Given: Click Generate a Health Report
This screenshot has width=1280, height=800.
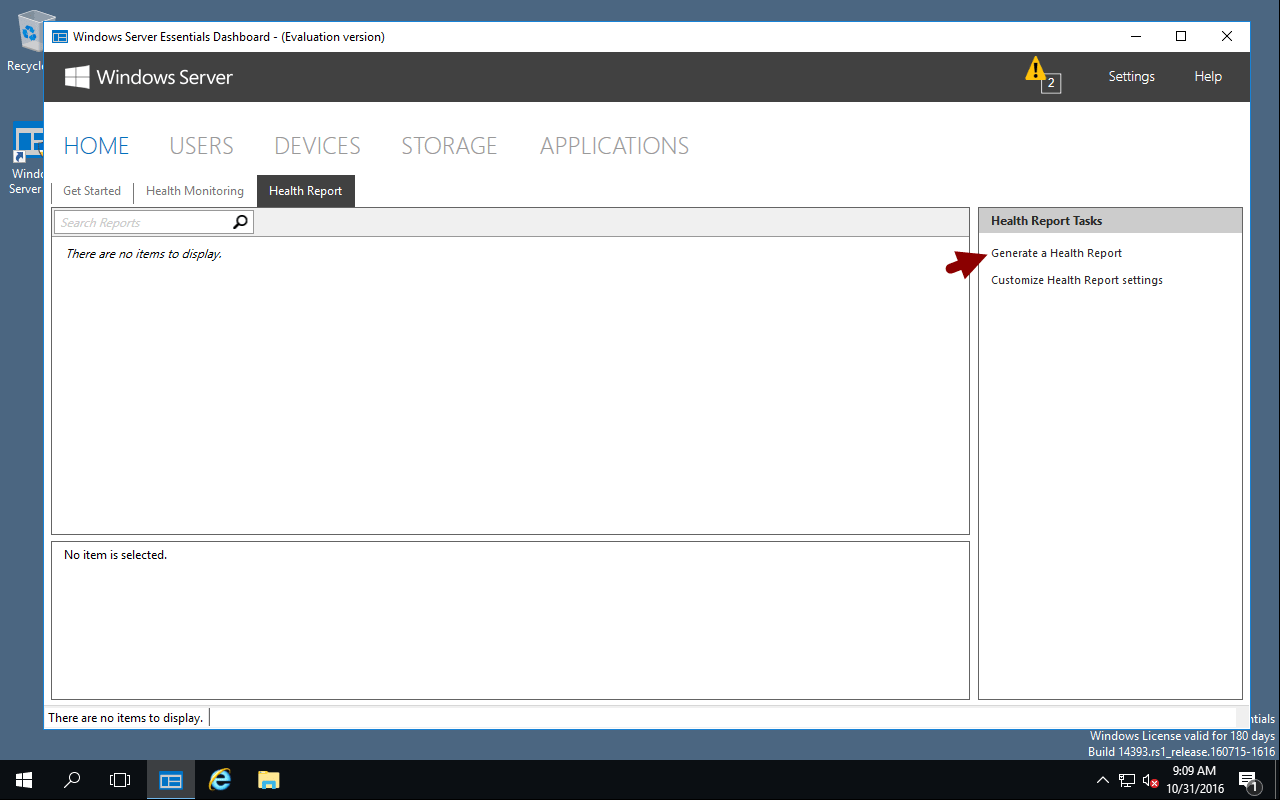Looking at the screenshot, I should coord(1056,253).
